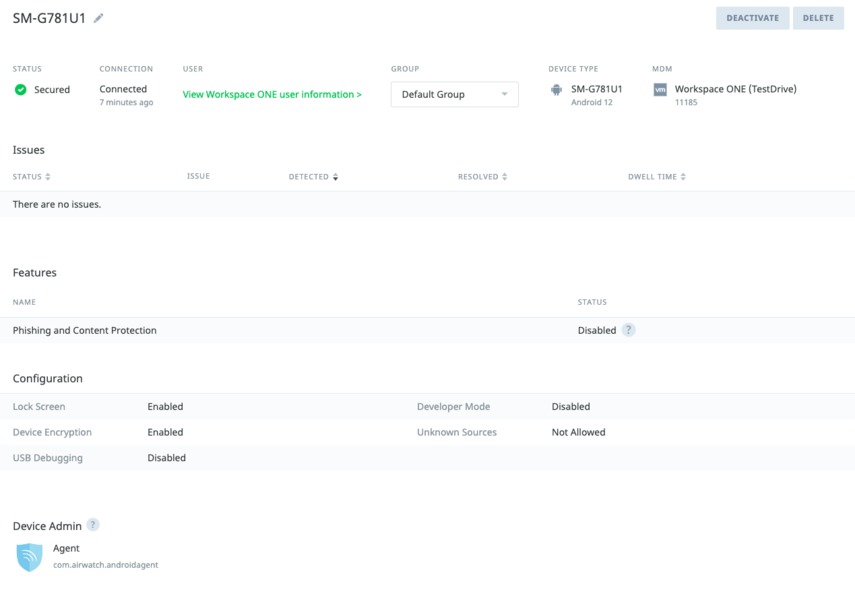Click the Lock Screen configuration row
The height and width of the screenshot is (590, 855).
[x=39, y=407]
